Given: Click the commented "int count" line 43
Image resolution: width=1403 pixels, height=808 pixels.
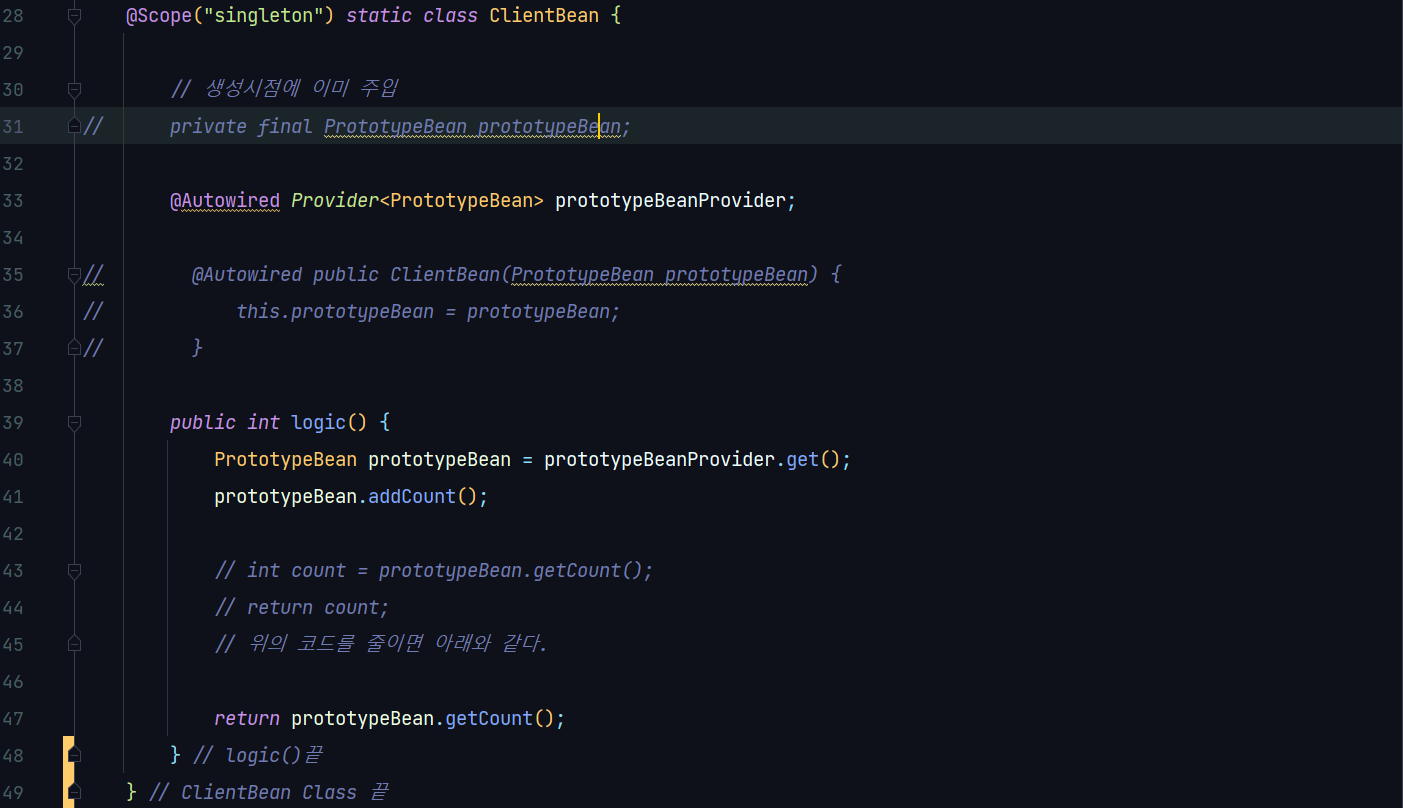Looking at the screenshot, I should 434,570.
